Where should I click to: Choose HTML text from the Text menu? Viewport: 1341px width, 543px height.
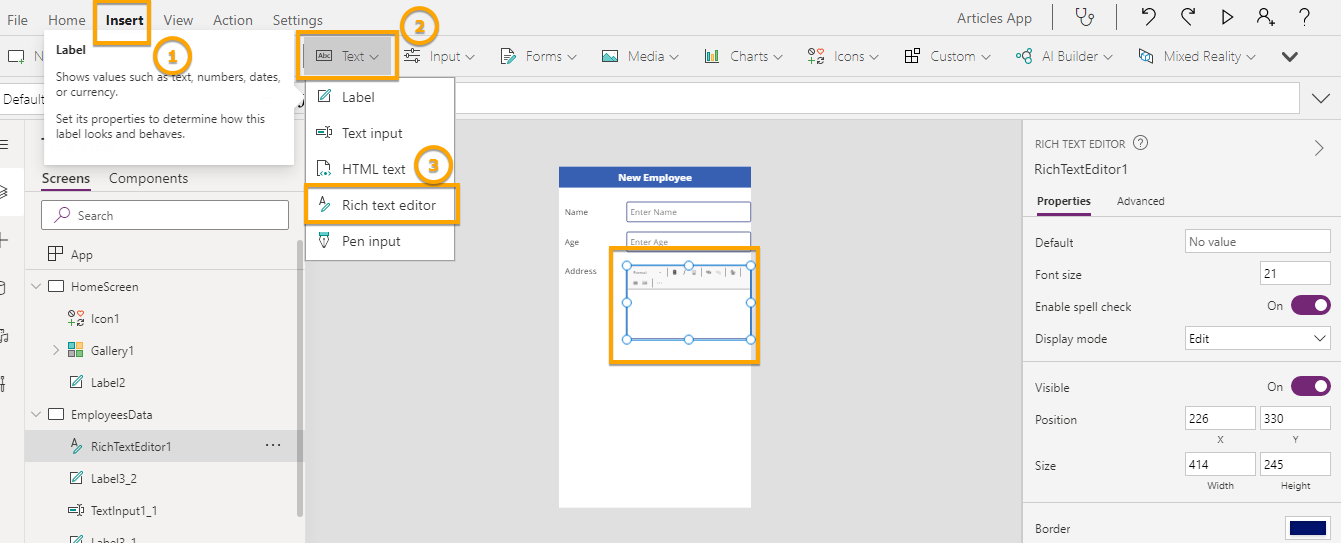click(380, 169)
